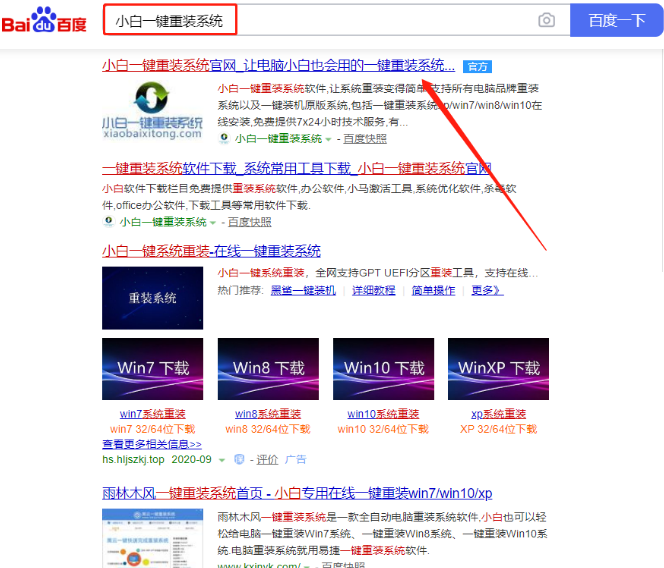Expand dropdown arrow after 2020-09
664x568 pixels.
221,460
